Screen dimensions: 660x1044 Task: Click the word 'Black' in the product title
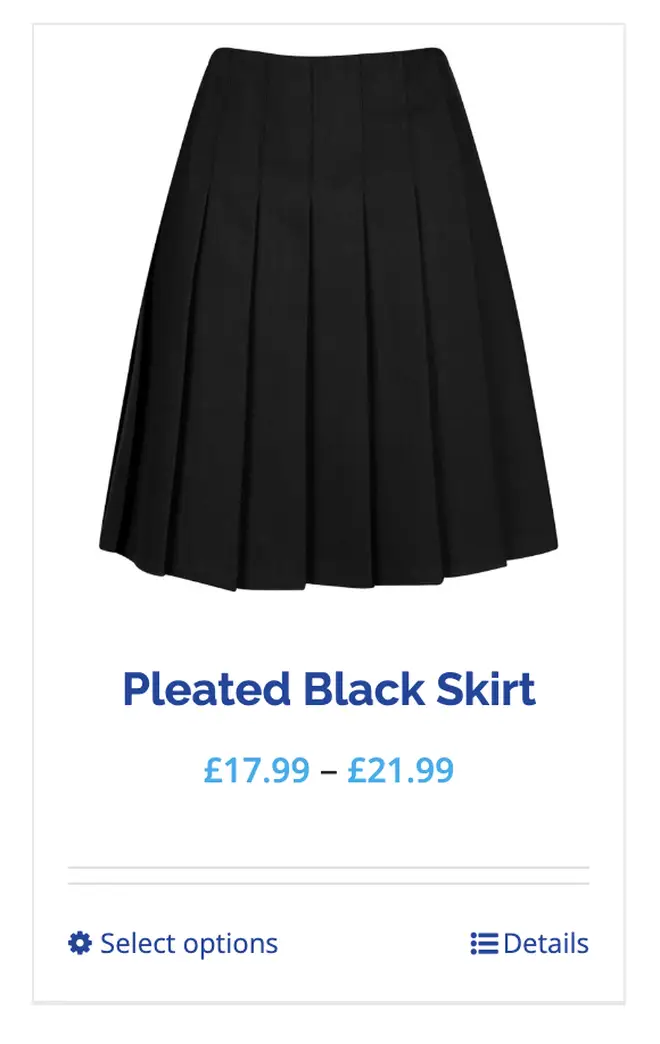364,688
